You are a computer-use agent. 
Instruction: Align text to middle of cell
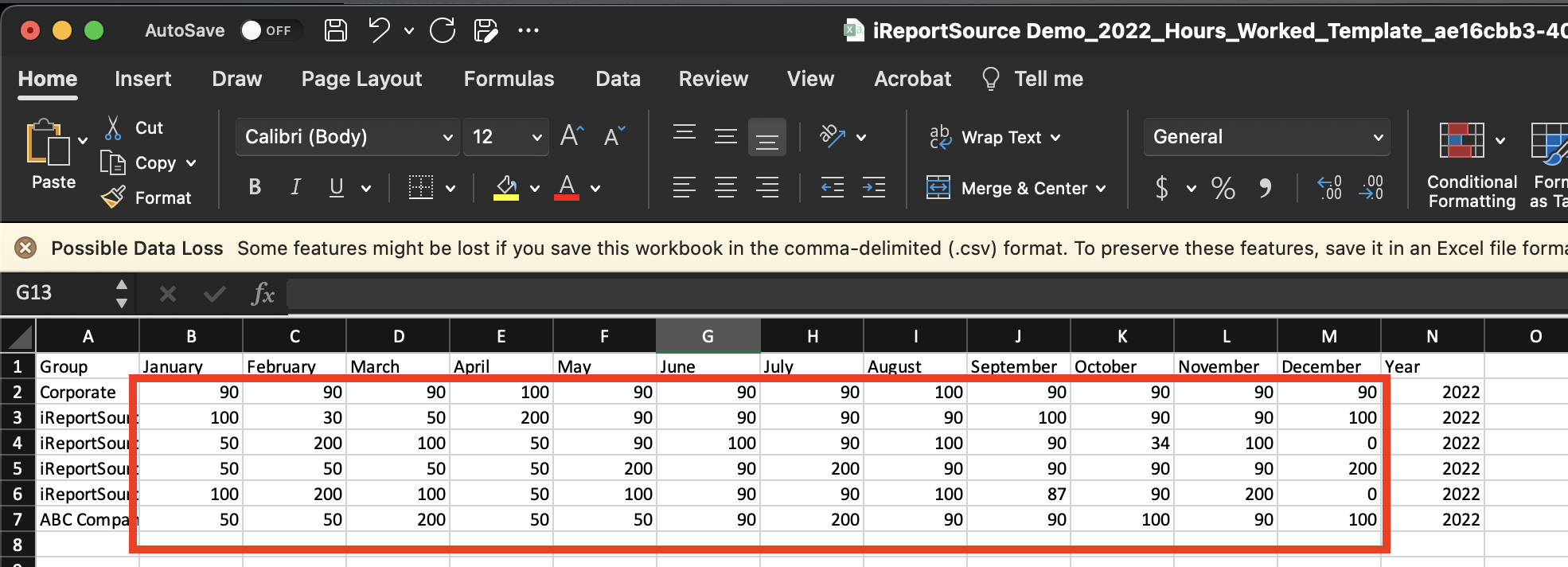726,136
